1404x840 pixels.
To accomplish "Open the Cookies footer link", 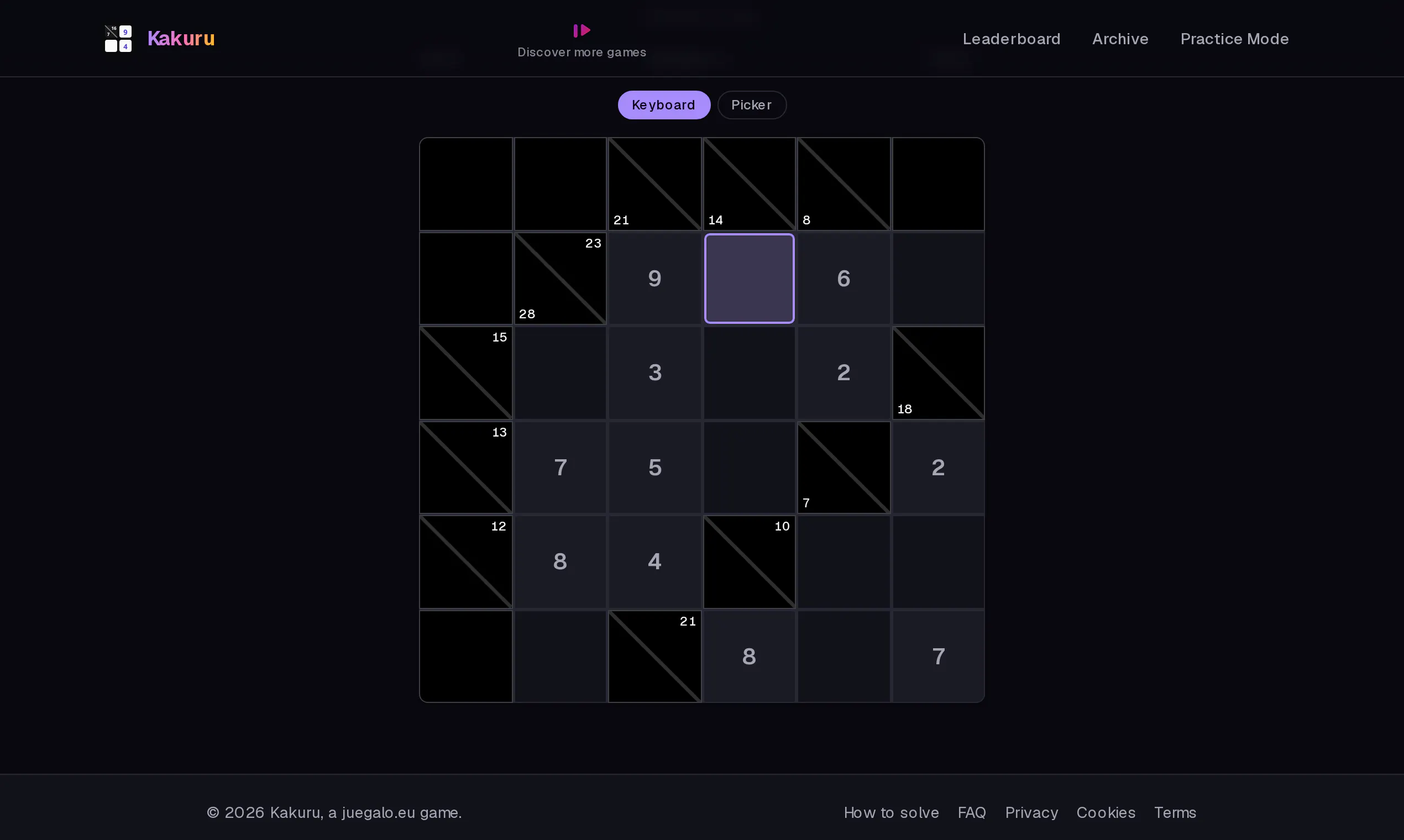I will click(1106, 813).
